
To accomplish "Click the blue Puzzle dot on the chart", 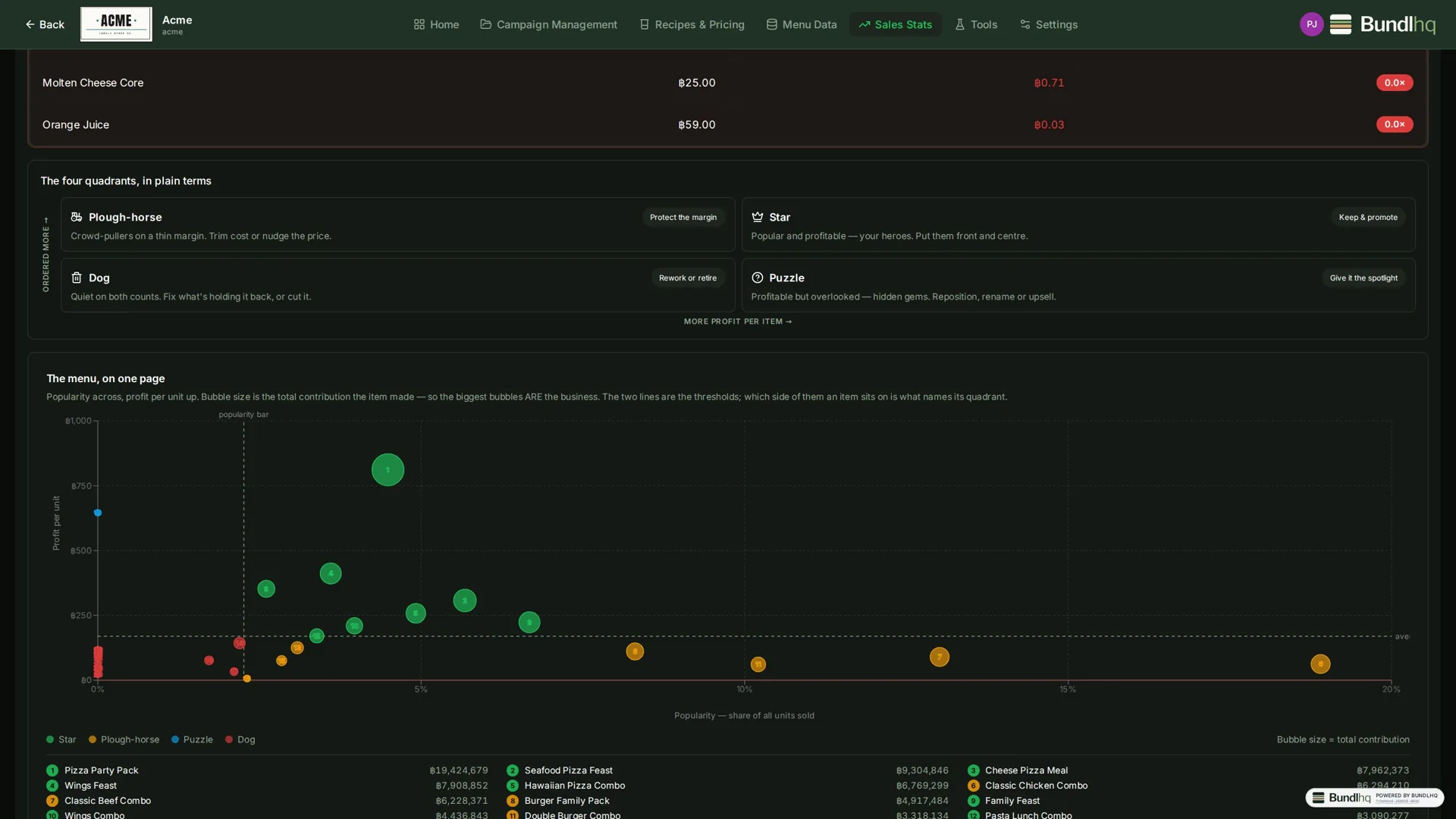I will click(98, 513).
